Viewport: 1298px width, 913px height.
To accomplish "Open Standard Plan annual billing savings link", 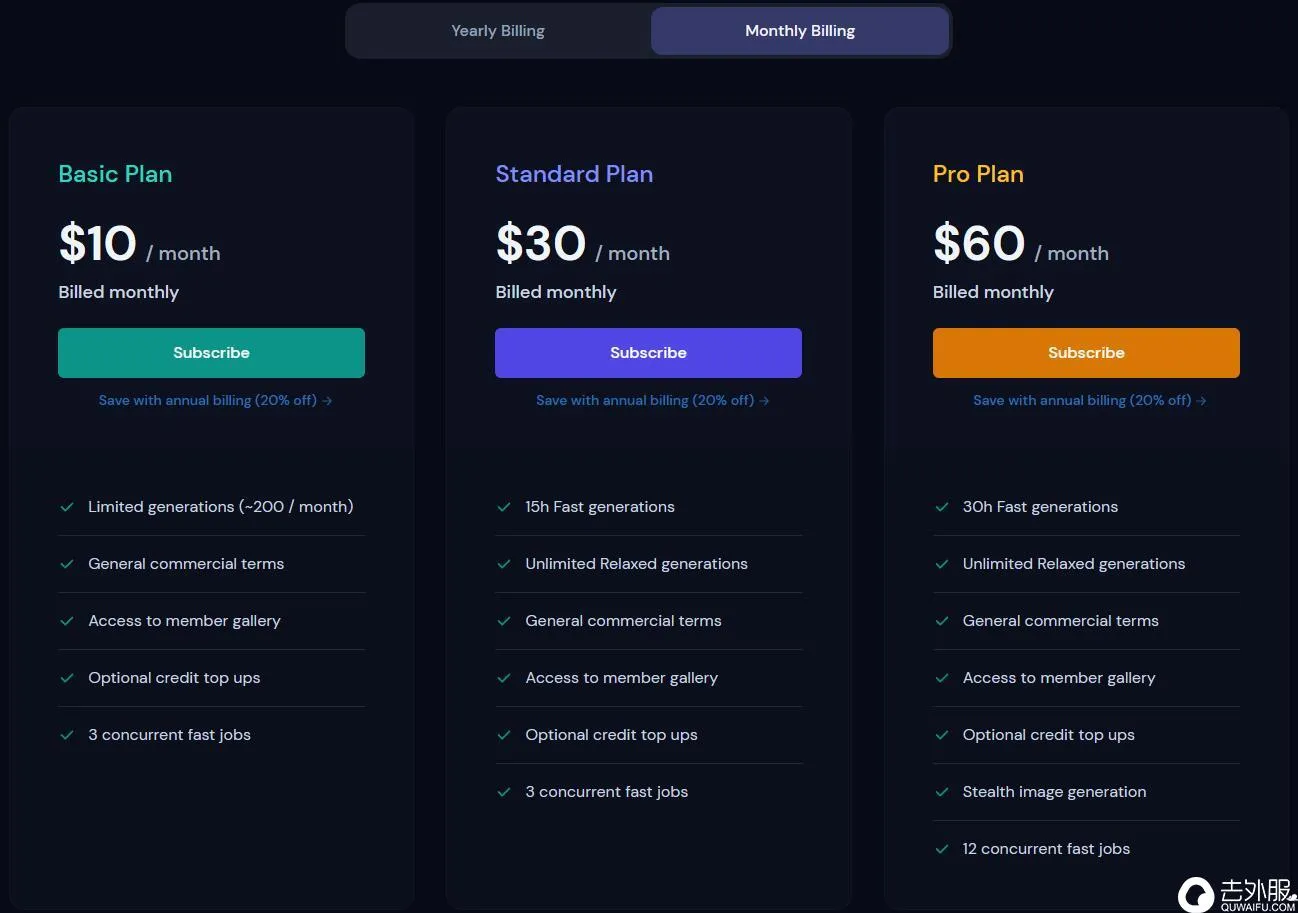I will 652,400.
